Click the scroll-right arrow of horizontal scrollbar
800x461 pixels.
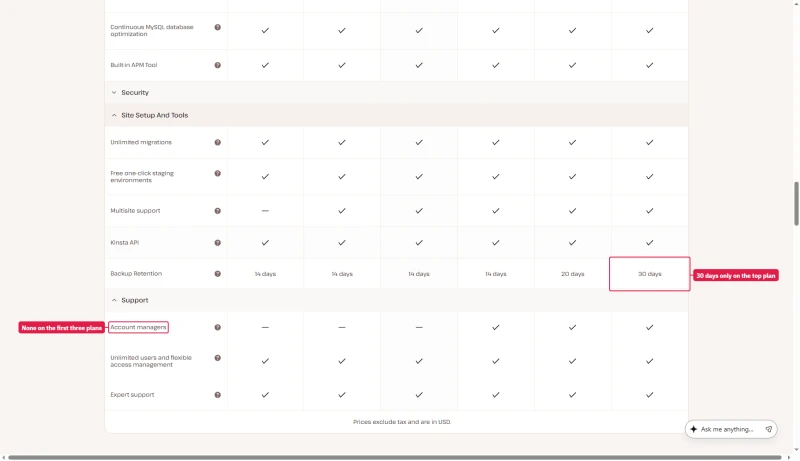coord(789,457)
